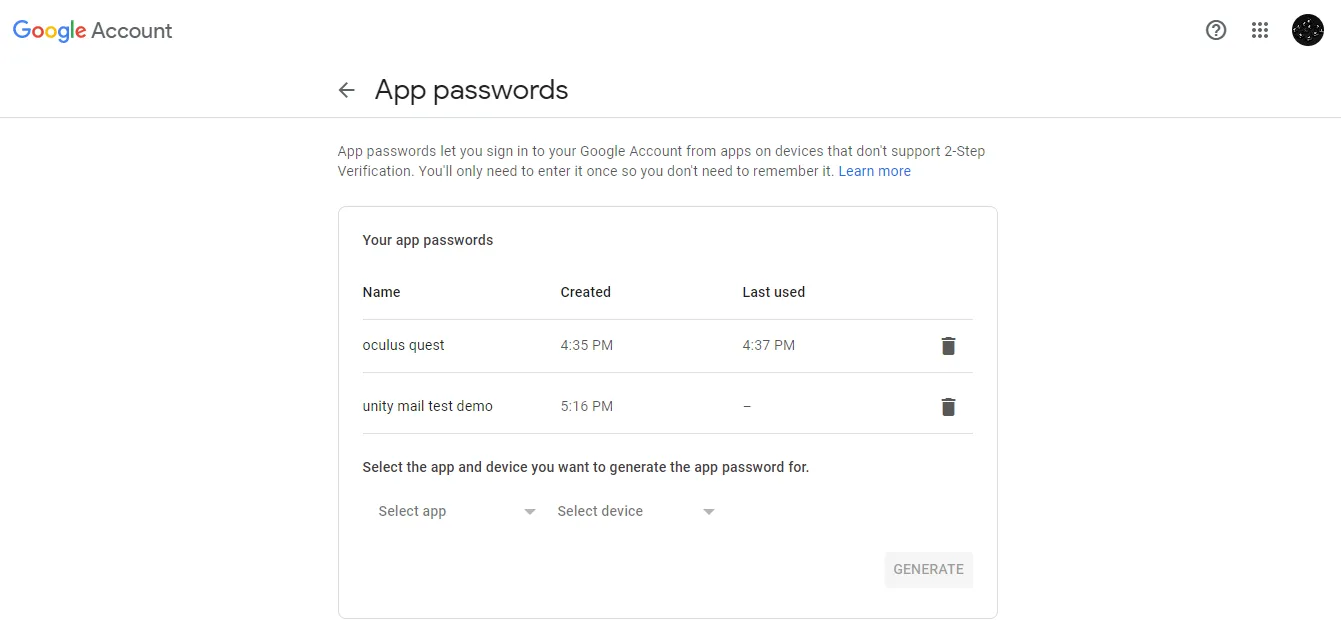Open the Help question mark icon
This screenshot has height=623, width=1341.
pyautogui.click(x=1216, y=30)
